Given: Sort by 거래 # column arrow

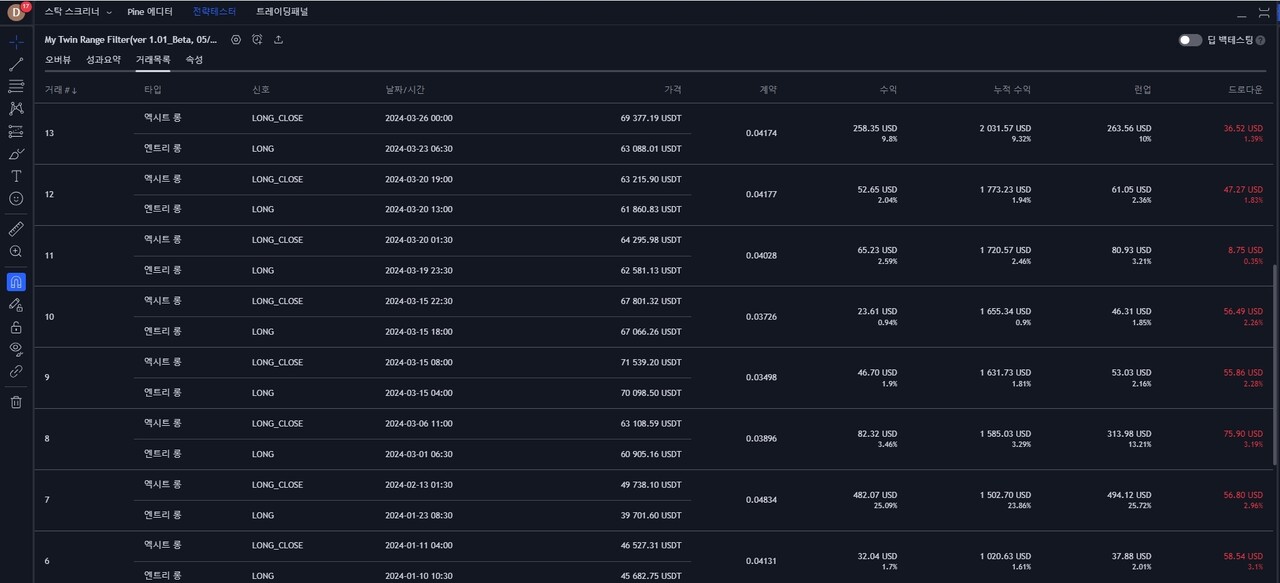Looking at the screenshot, I should click(74, 90).
